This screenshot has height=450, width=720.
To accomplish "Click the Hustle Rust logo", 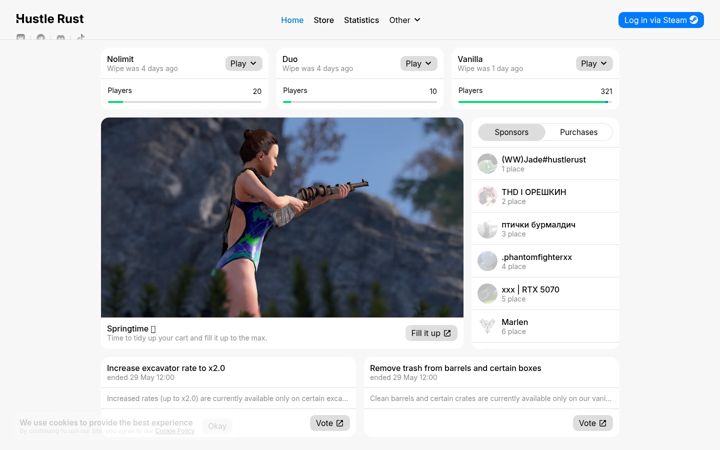I will point(50,19).
